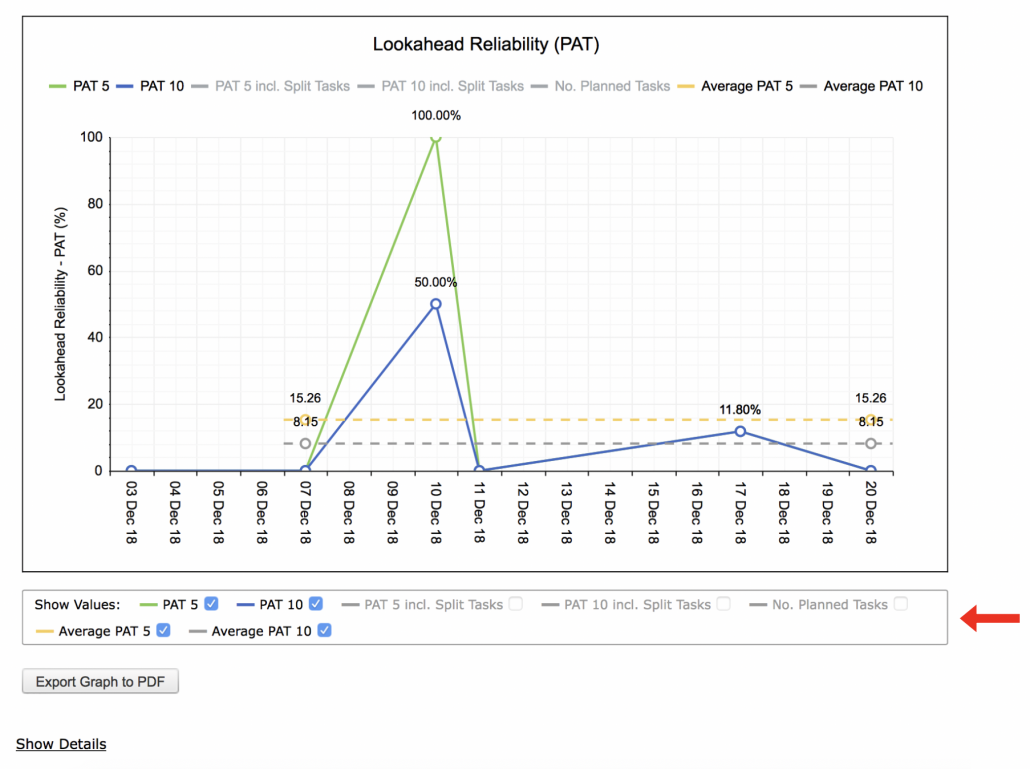Image resolution: width=1030 pixels, height=769 pixels.
Task: Uncheck the PAT 5 show values checkbox
Action: click(x=211, y=604)
